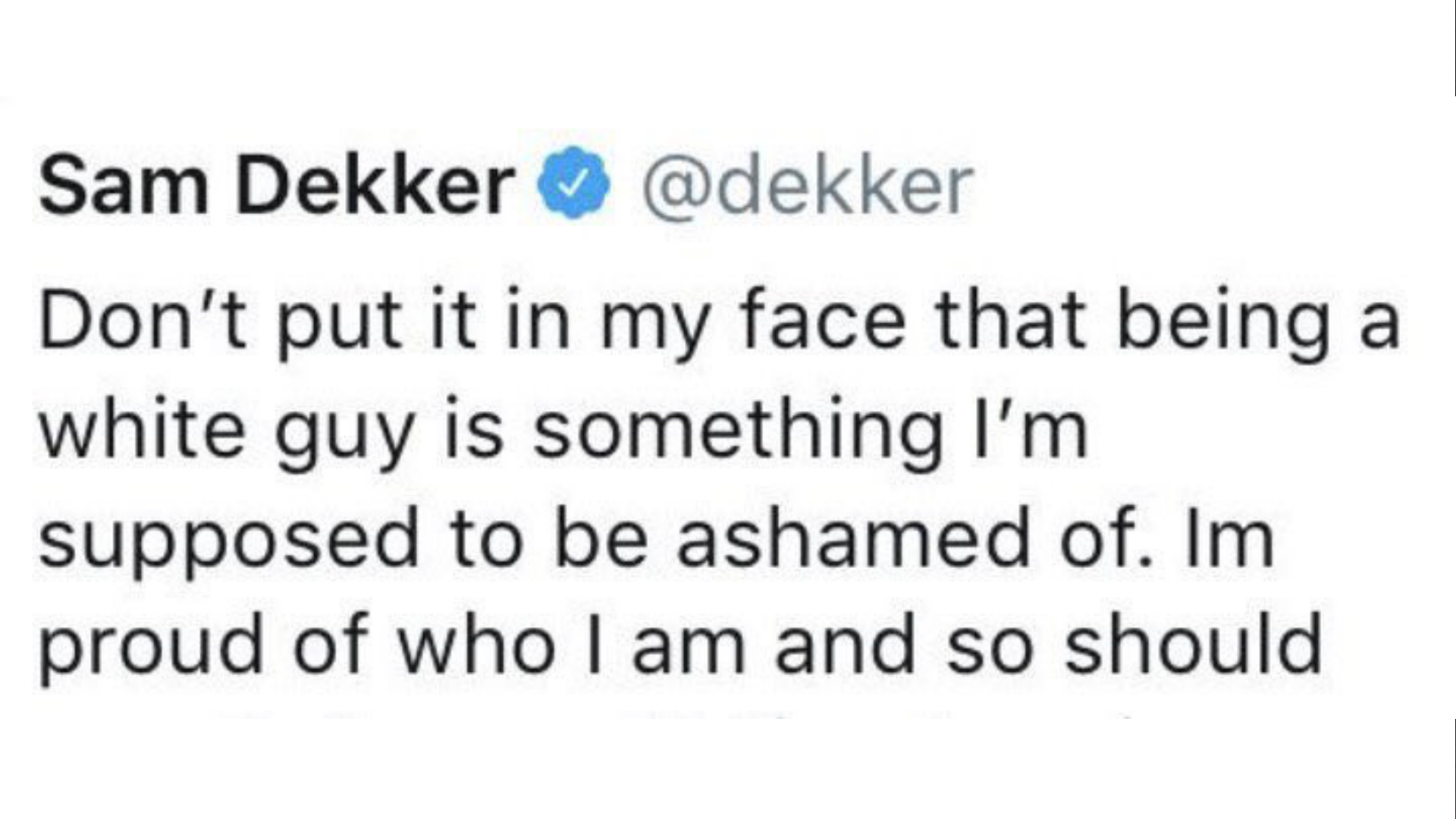The width and height of the screenshot is (1456, 819).
Task: Open Sam Dekker's profile name link
Action: tap(277, 183)
